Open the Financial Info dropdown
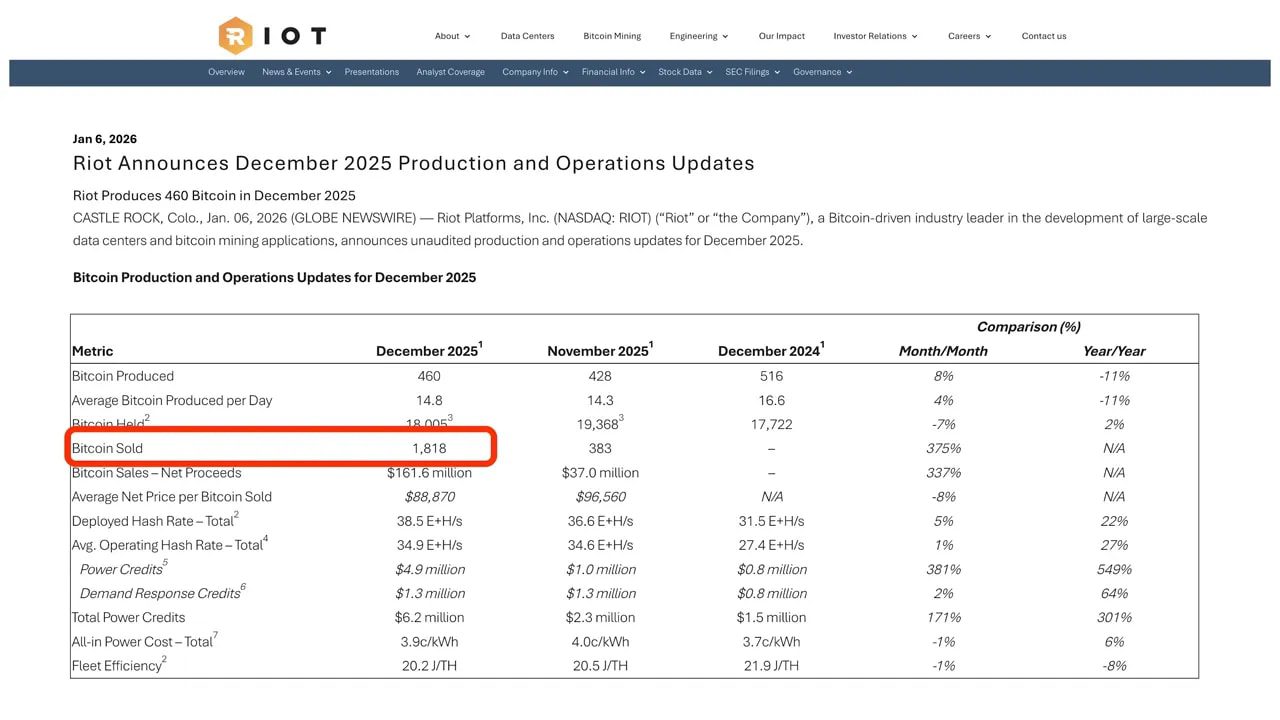The image size is (1280, 720). point(611,71)
